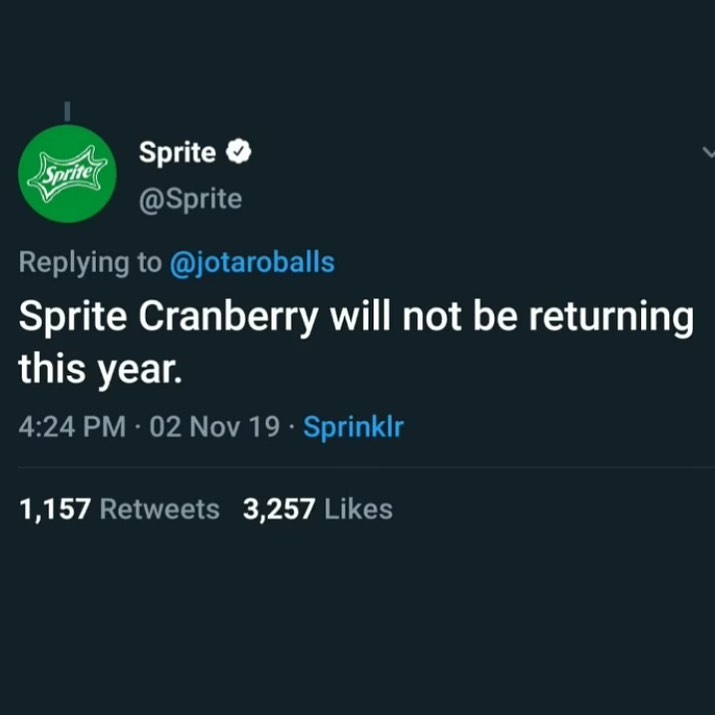Select the word Cranberry in tweet
This screenshot has height=715, width=715.
(228, 317)
